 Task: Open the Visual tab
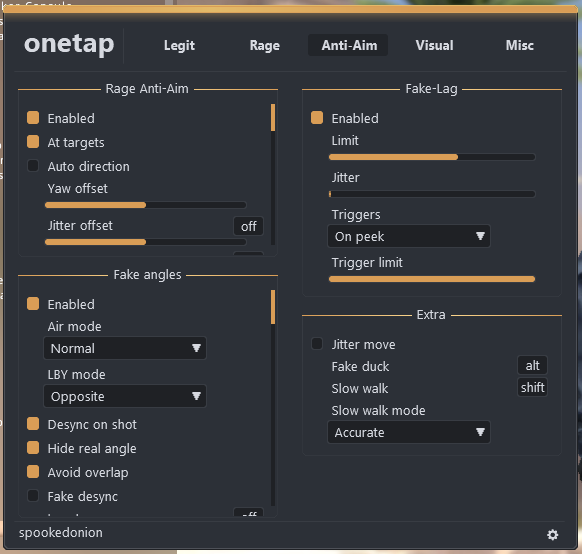click(x=434, y=45)
